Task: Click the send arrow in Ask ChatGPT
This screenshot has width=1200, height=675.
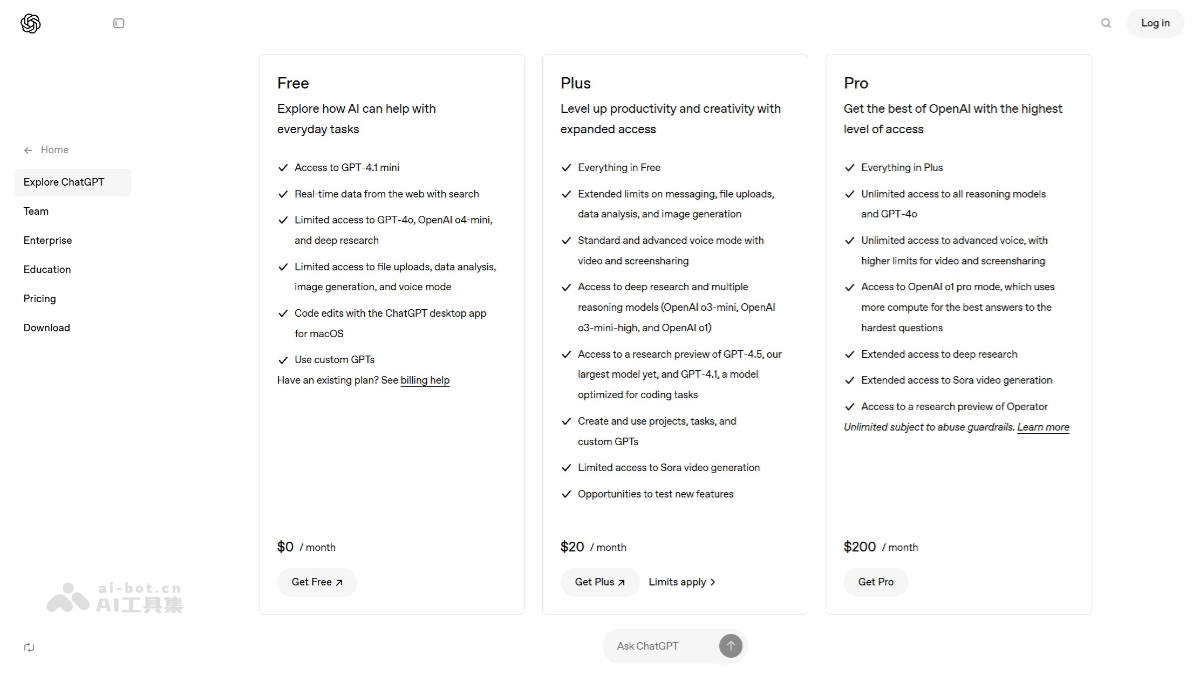Action: (731, 646)
